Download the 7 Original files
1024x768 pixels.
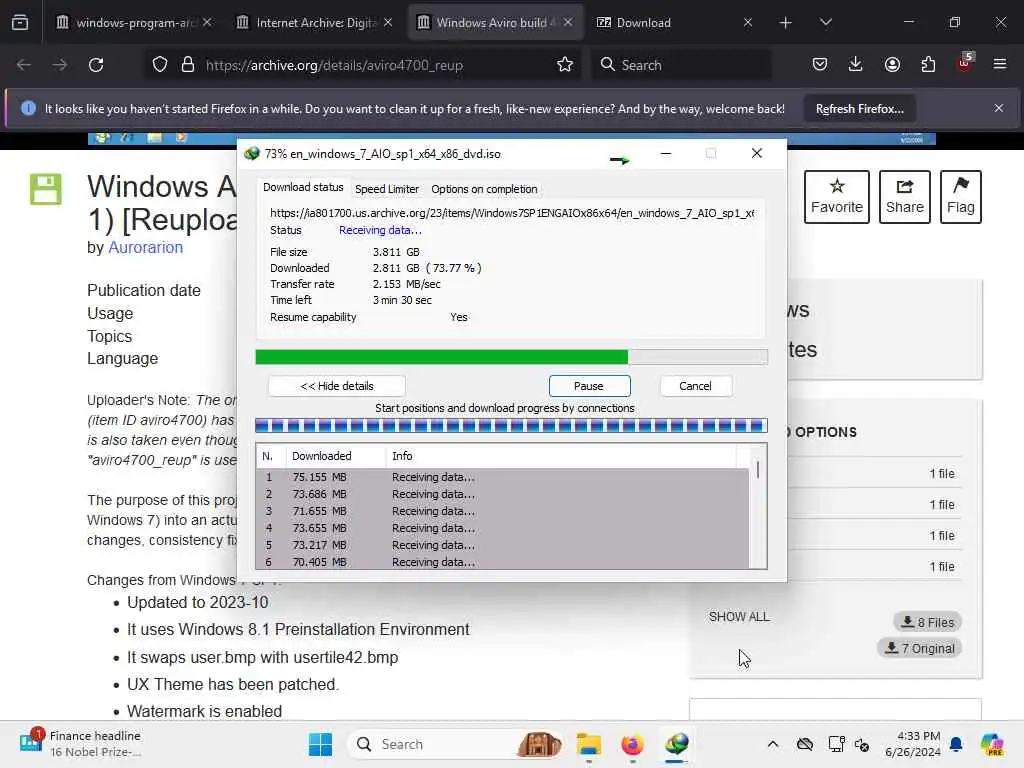(920, 648)
